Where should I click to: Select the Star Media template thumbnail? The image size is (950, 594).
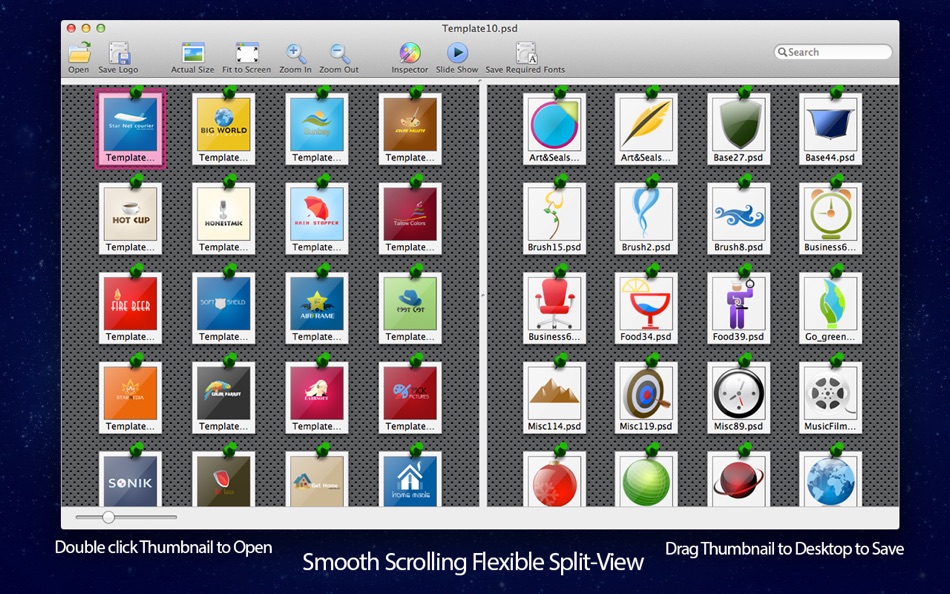click(130, 397)
